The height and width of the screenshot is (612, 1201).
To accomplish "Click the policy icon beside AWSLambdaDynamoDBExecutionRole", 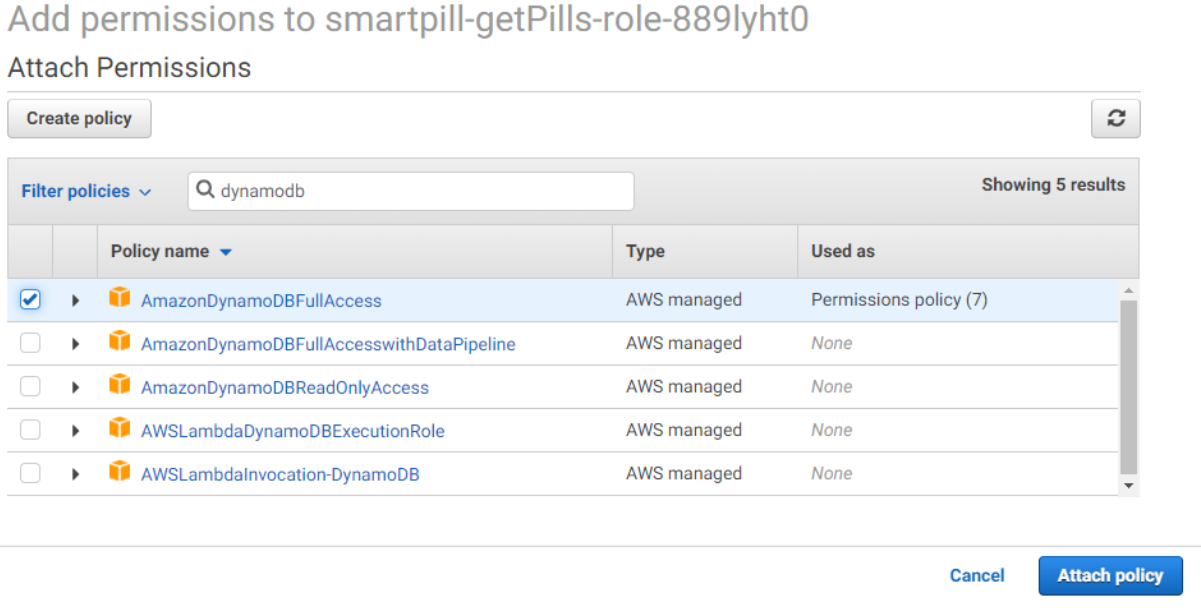I will 119,429.
